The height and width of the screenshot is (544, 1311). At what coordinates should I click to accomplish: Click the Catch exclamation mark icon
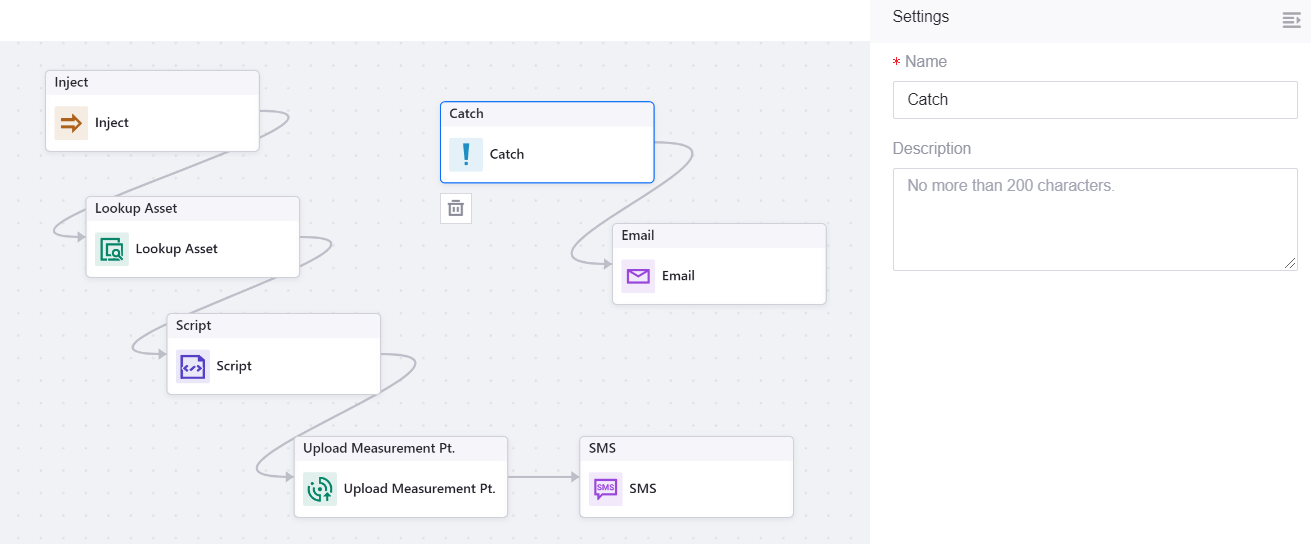(x=466, y=154)
